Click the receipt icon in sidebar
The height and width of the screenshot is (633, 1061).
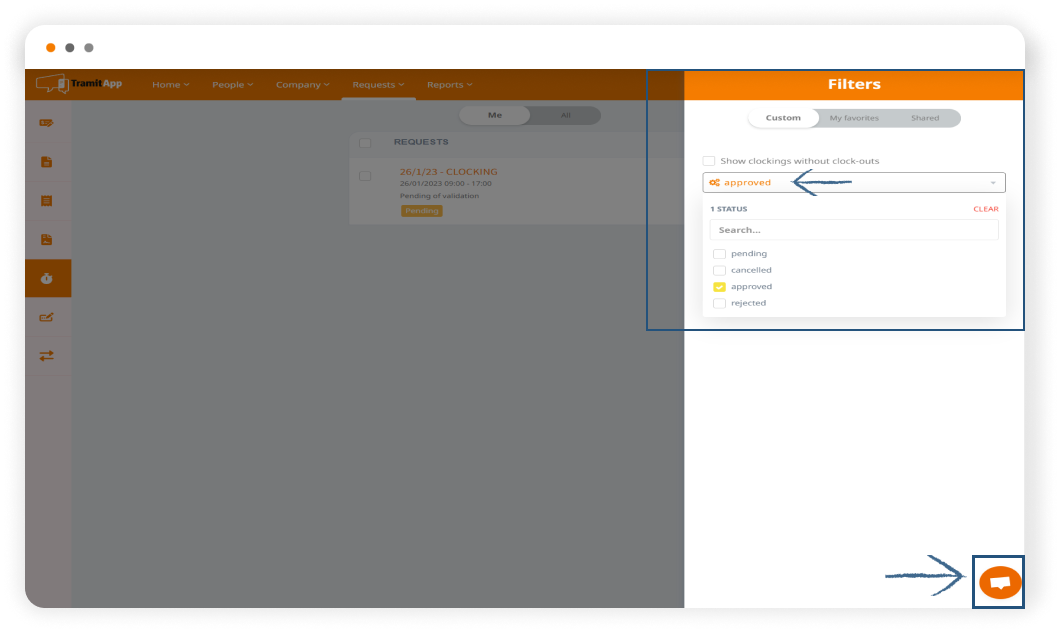pos(47,200)
